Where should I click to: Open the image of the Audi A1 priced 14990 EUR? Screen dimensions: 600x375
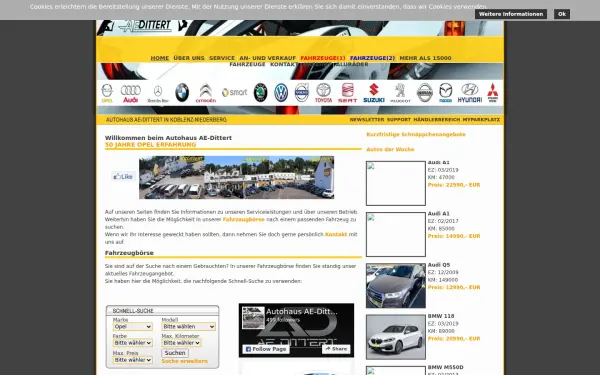click(396, 234)
